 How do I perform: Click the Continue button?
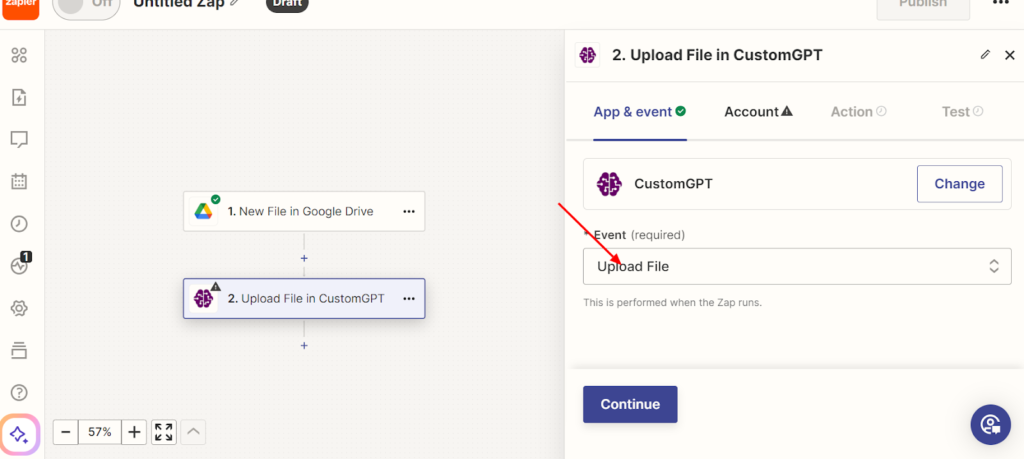pos(630,404)
